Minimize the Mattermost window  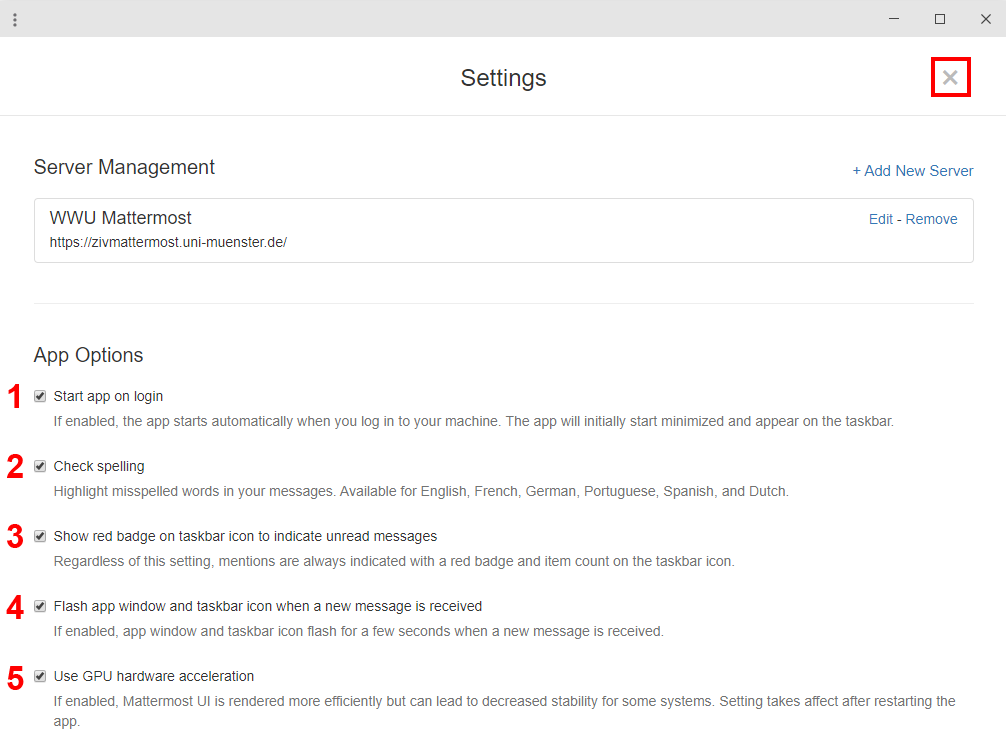[x=894, y=19]
